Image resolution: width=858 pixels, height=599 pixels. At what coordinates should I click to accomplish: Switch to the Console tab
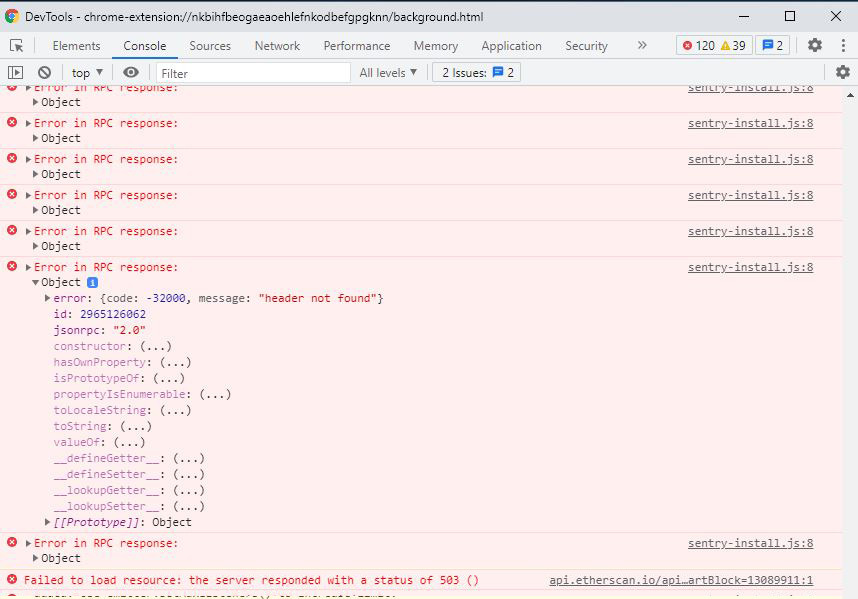coord(144,46)
